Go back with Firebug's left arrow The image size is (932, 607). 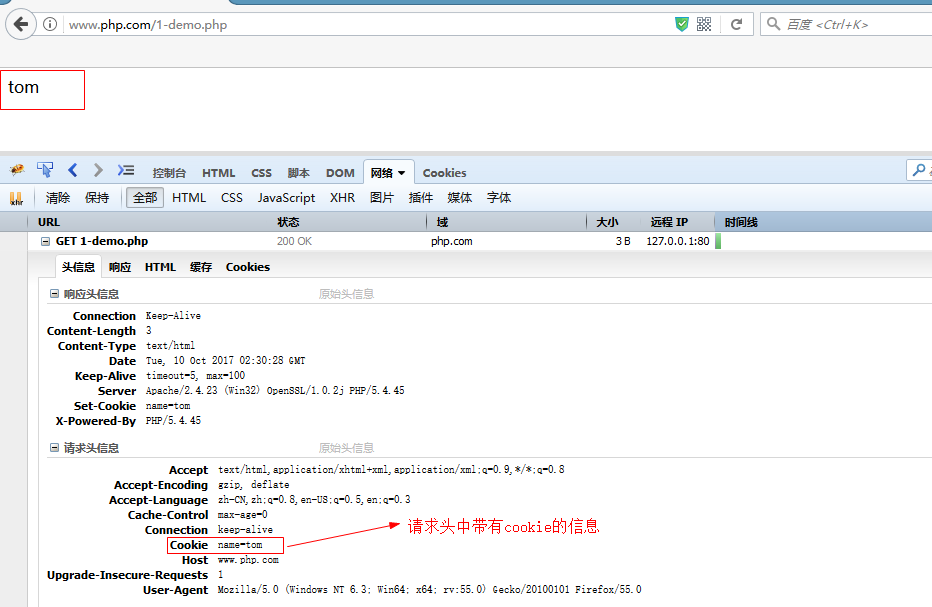tap(72, 171)
